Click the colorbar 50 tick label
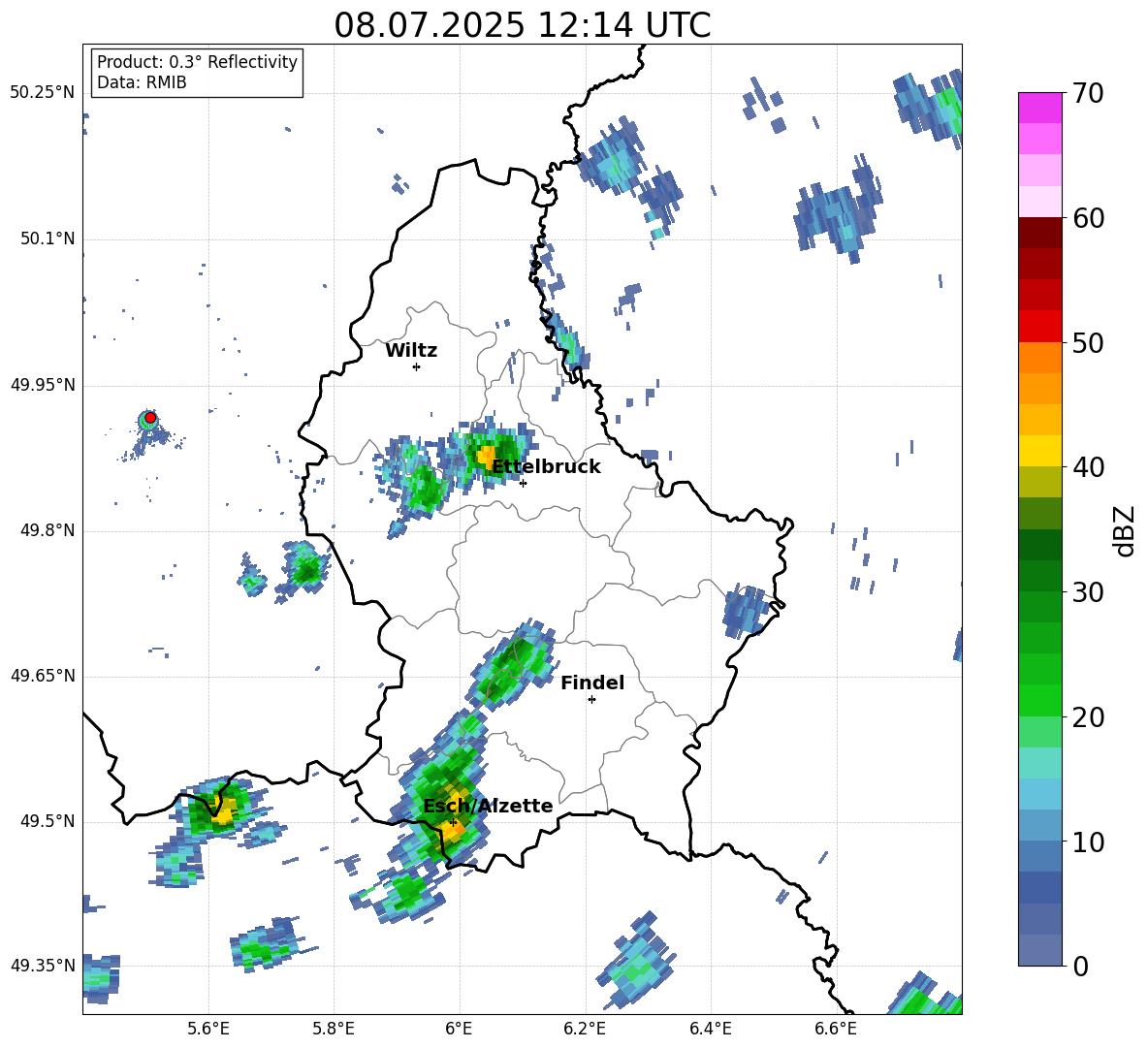 click(x=1088, y=342)
